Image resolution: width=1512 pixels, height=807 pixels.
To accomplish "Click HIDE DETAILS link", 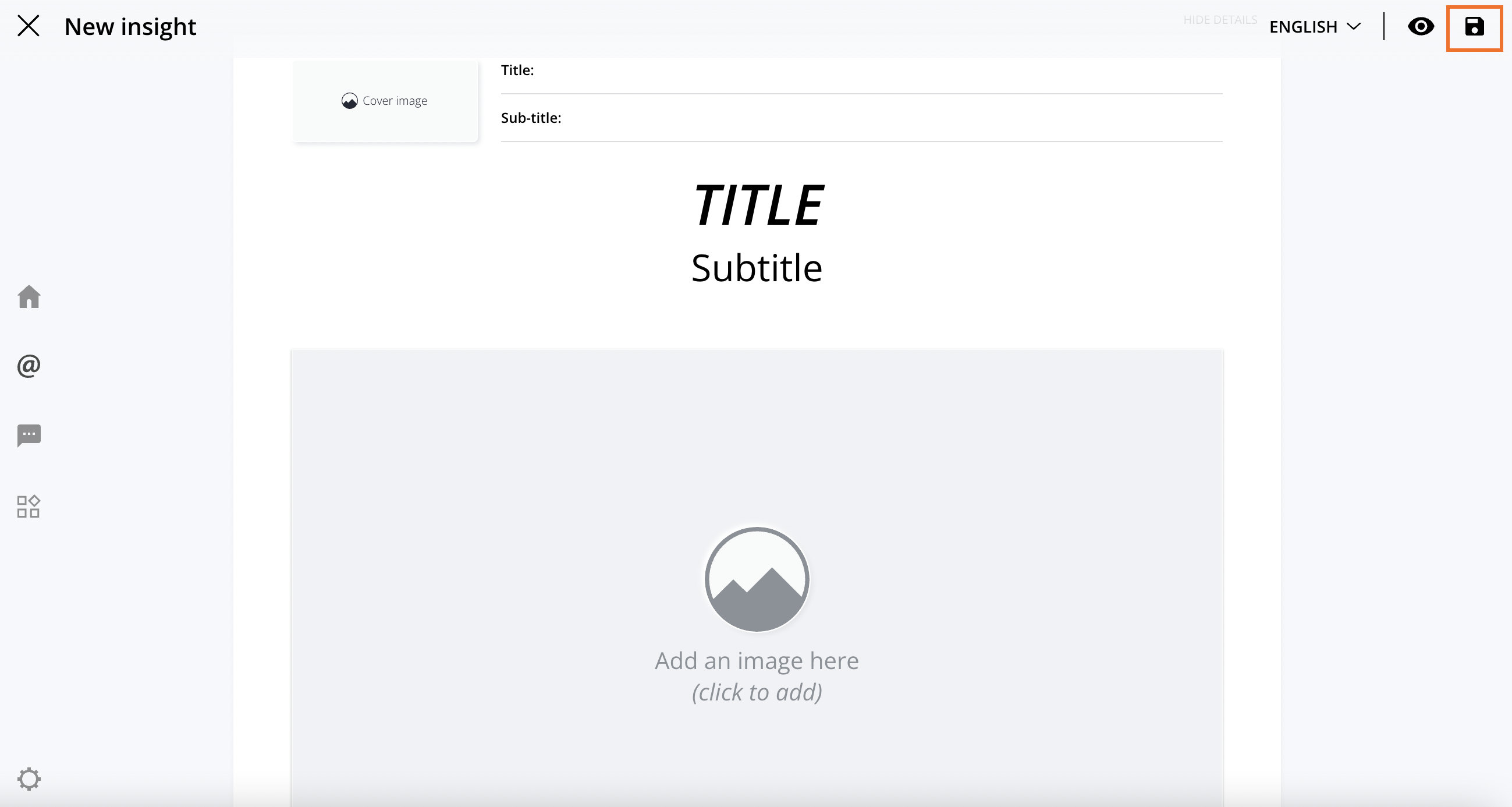I will coord(1220,20).
